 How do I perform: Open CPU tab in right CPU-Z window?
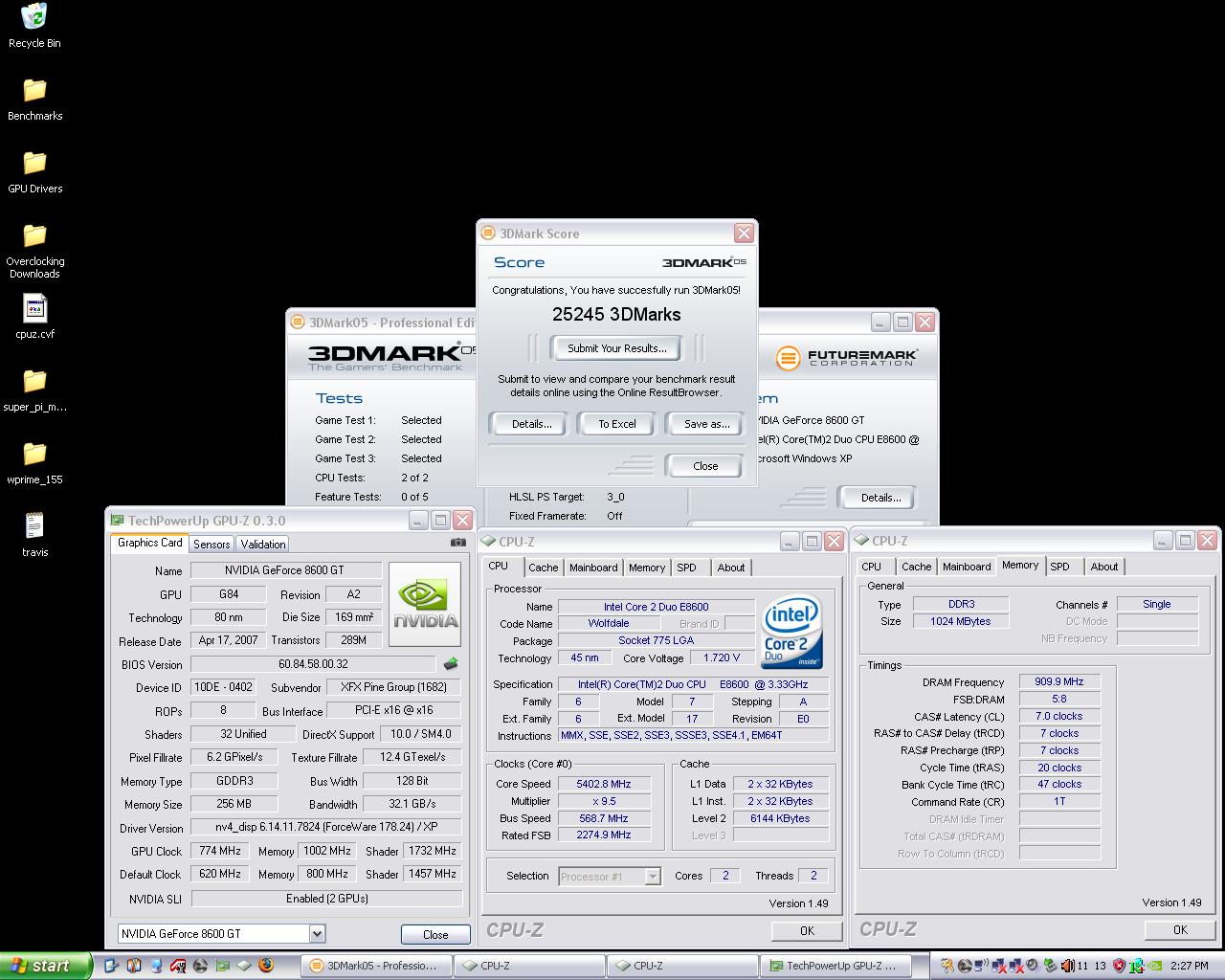[x=871, y=567]
